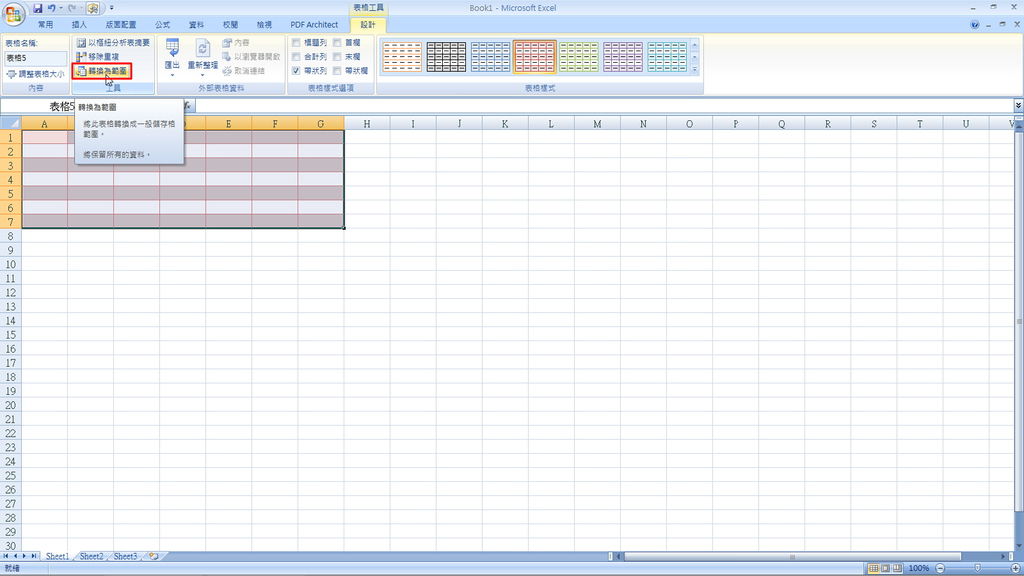Screen dimensions: 1024x576
Task: Apply the orange dashed table style
Action: coord(402,57)
